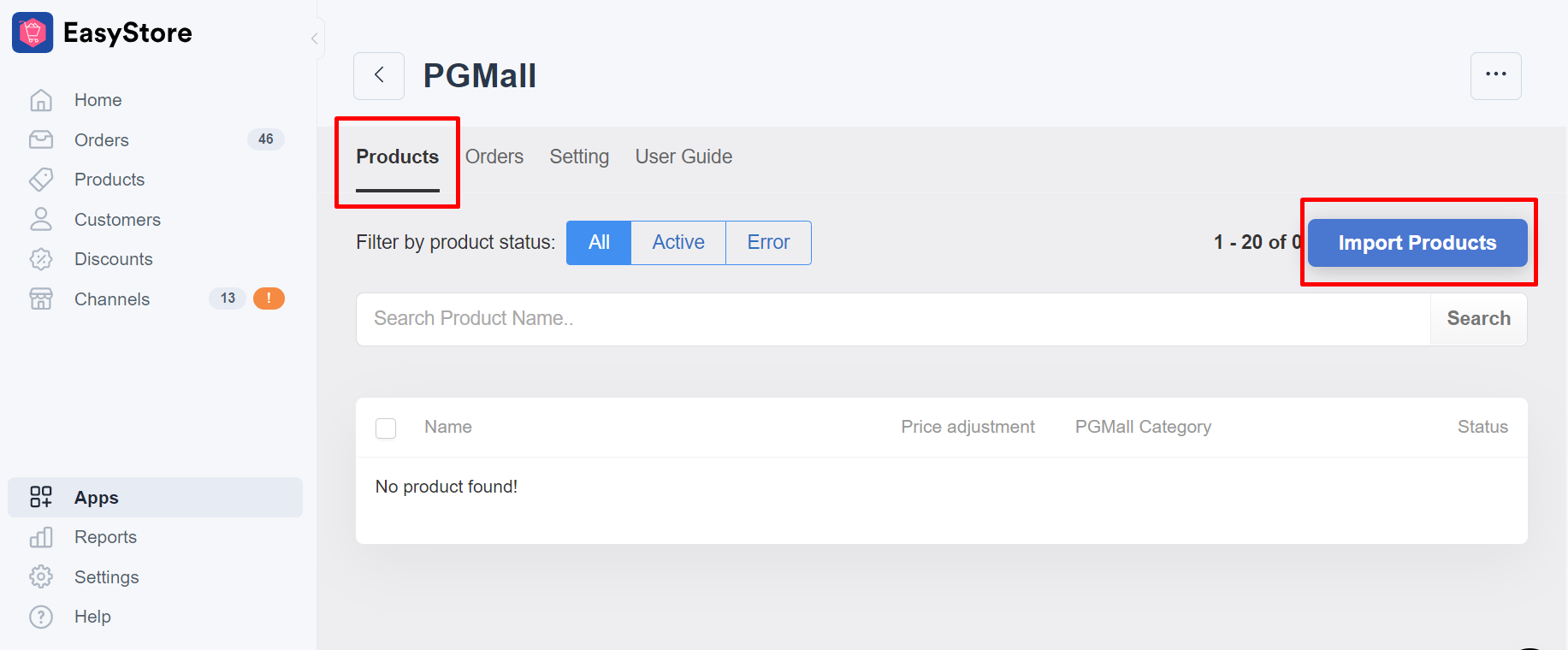Click the Status column header
This screenshot has height=650, width=1568.
1482,427
